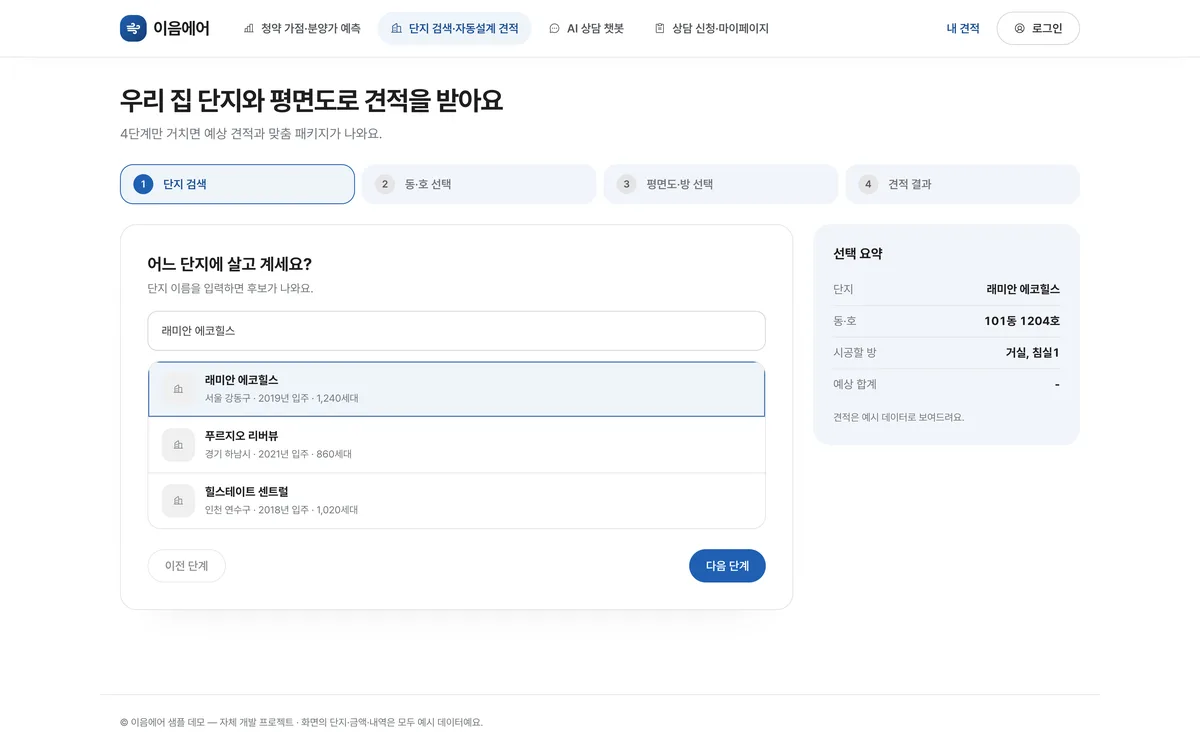
Task: Open 청약 가점·분양가 예측 menu
Action: (x=302, y=29)
